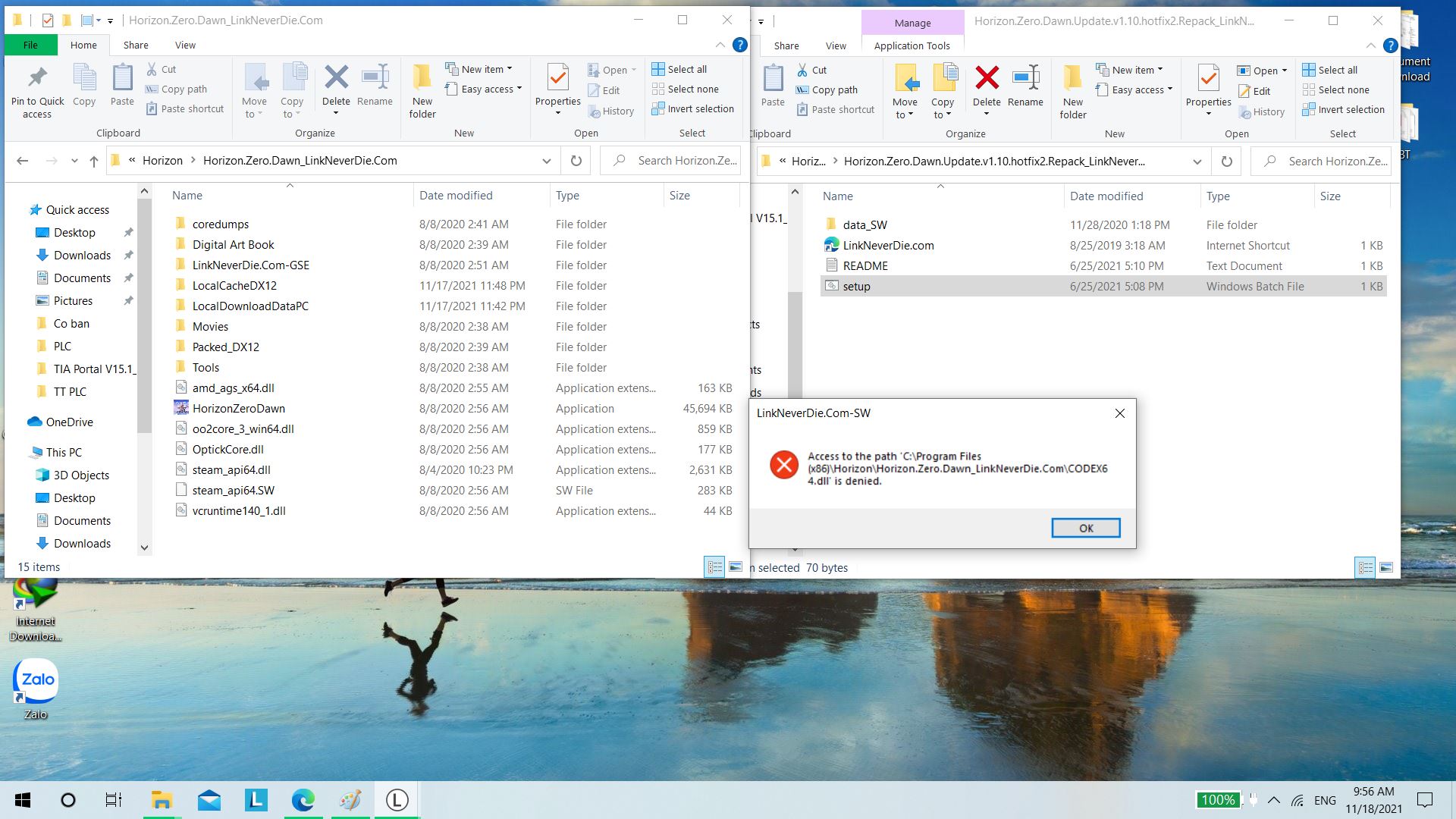Open Task View on taskbar
This screenshot has height=819, width=1456.
(x=114, y=800)
